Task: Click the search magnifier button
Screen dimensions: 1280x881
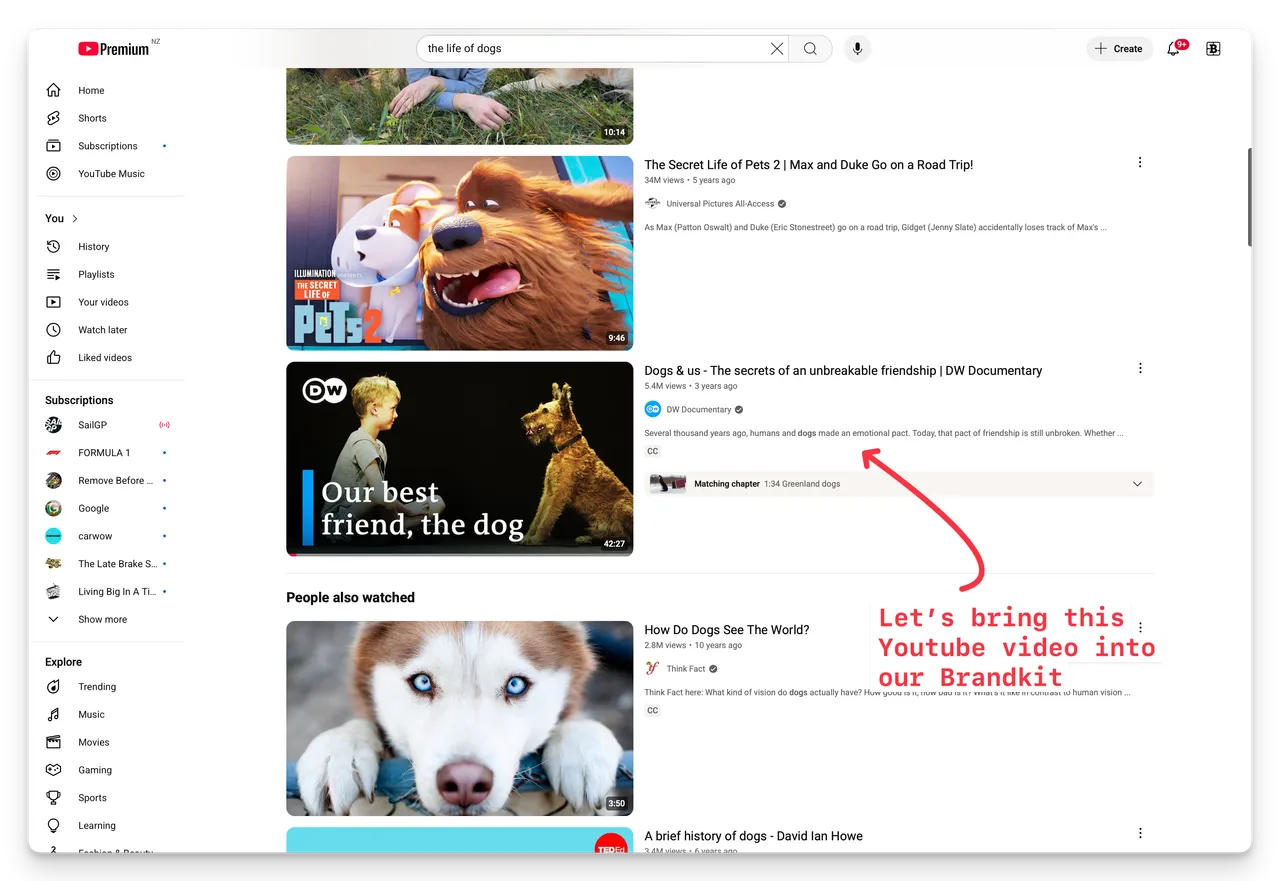Action: tap(810, 49)
